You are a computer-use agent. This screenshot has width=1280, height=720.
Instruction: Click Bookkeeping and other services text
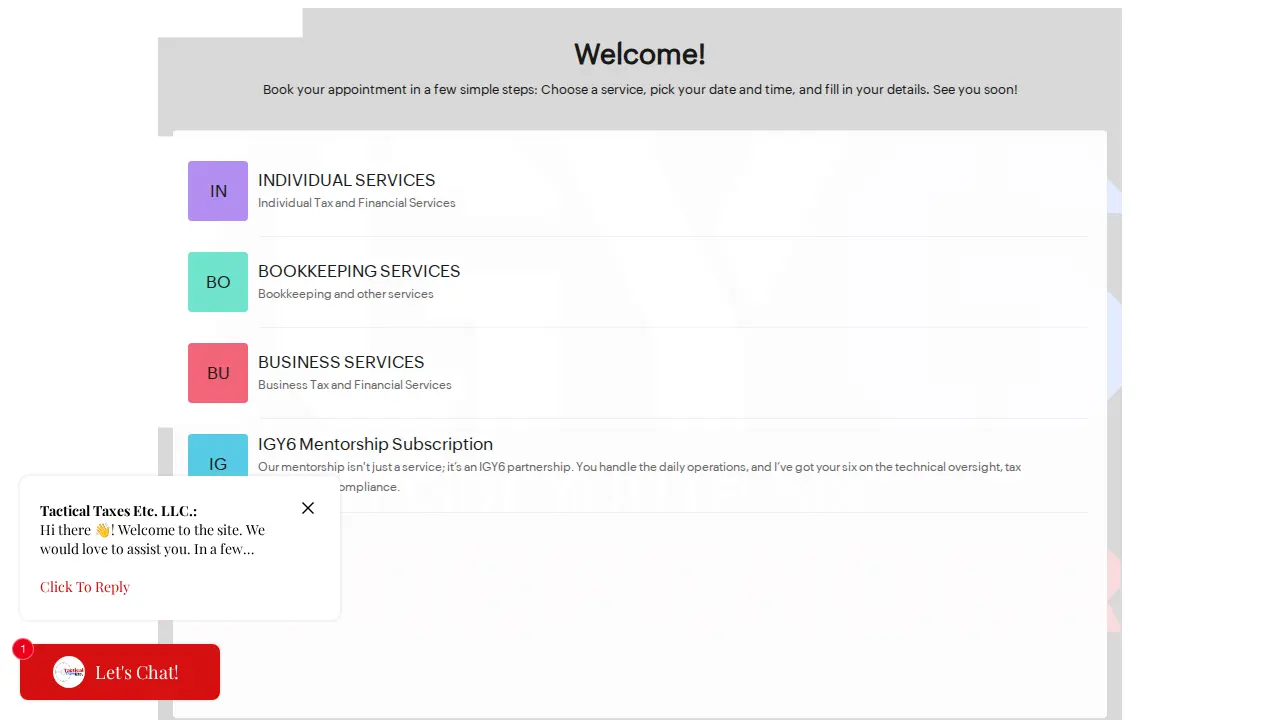coord(346,294)
